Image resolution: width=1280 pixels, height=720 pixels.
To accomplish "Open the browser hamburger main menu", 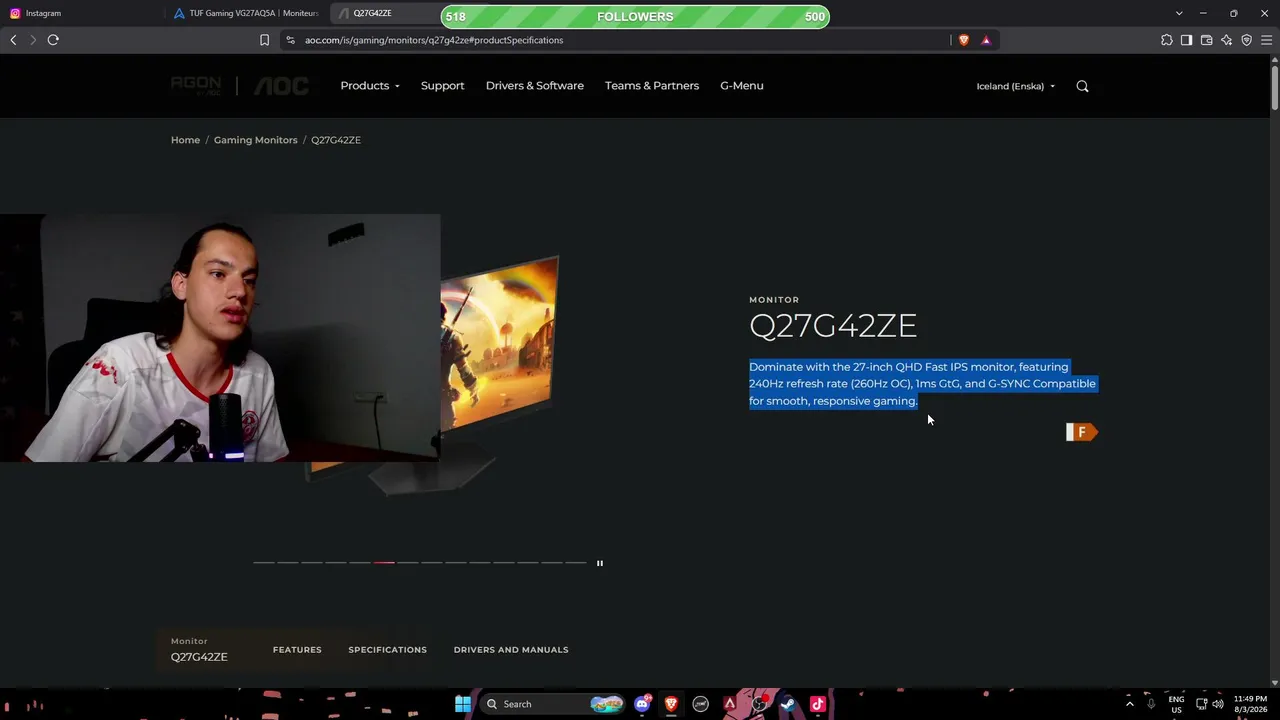I will (1267, 40).
